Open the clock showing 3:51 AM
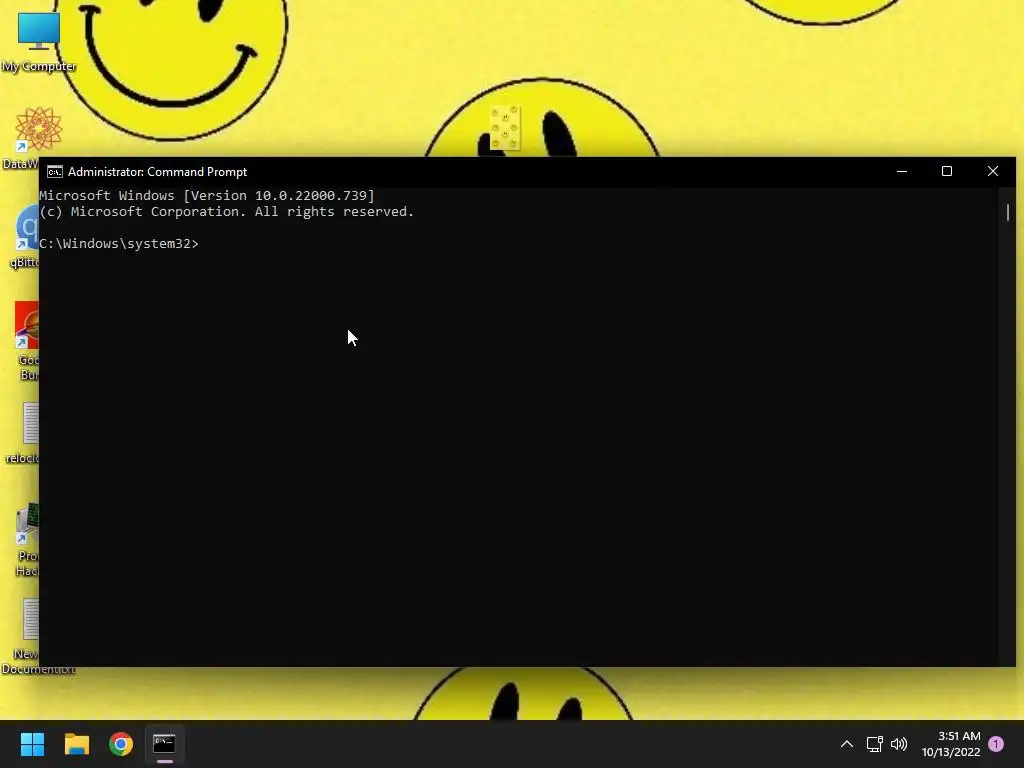Viewport: 1024px width, 768px height. point(951,744)
